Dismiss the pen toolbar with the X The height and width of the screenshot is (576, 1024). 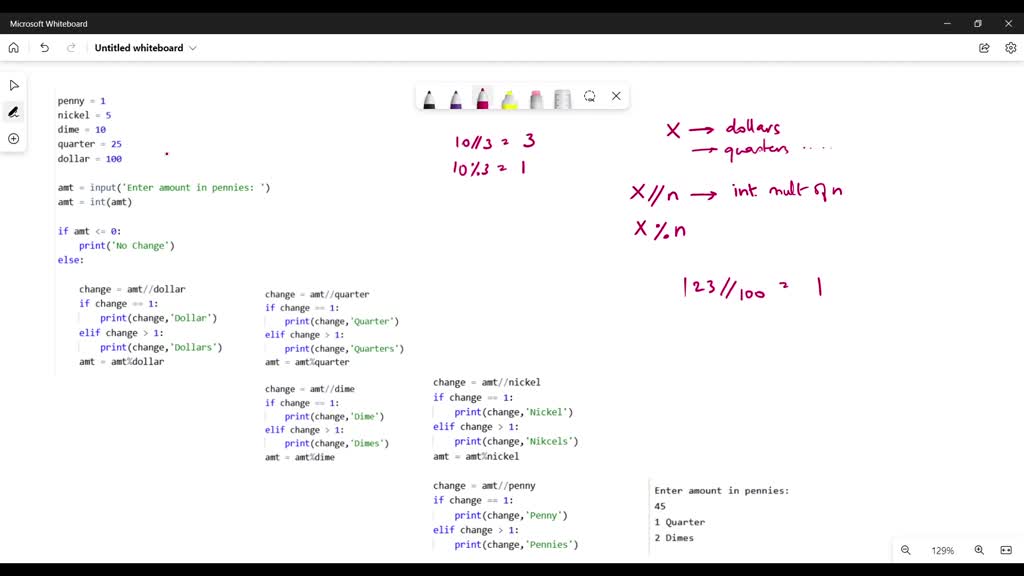click(616, 96)
